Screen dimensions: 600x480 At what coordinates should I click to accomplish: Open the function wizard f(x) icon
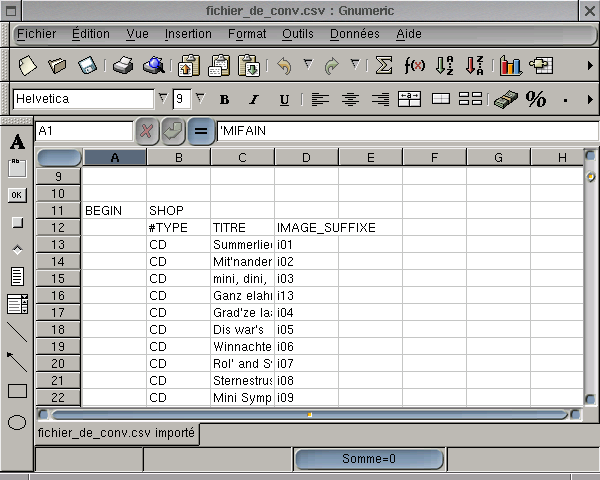[x=414, y=66]
